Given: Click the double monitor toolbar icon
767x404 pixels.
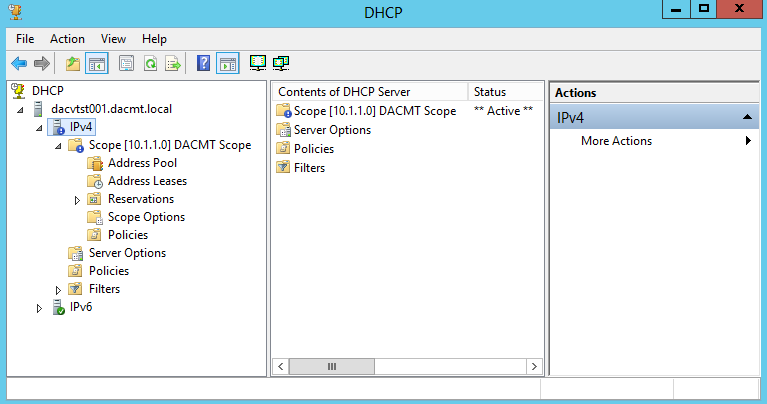Looking at the screenshot, I should coord(281,63).
